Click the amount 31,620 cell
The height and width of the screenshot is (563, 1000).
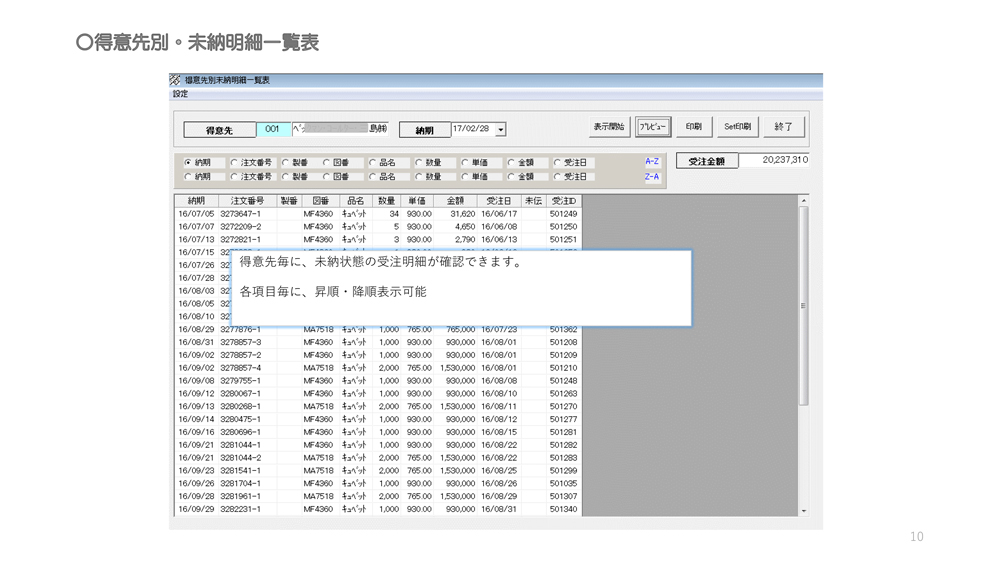[x=462, y=214]
